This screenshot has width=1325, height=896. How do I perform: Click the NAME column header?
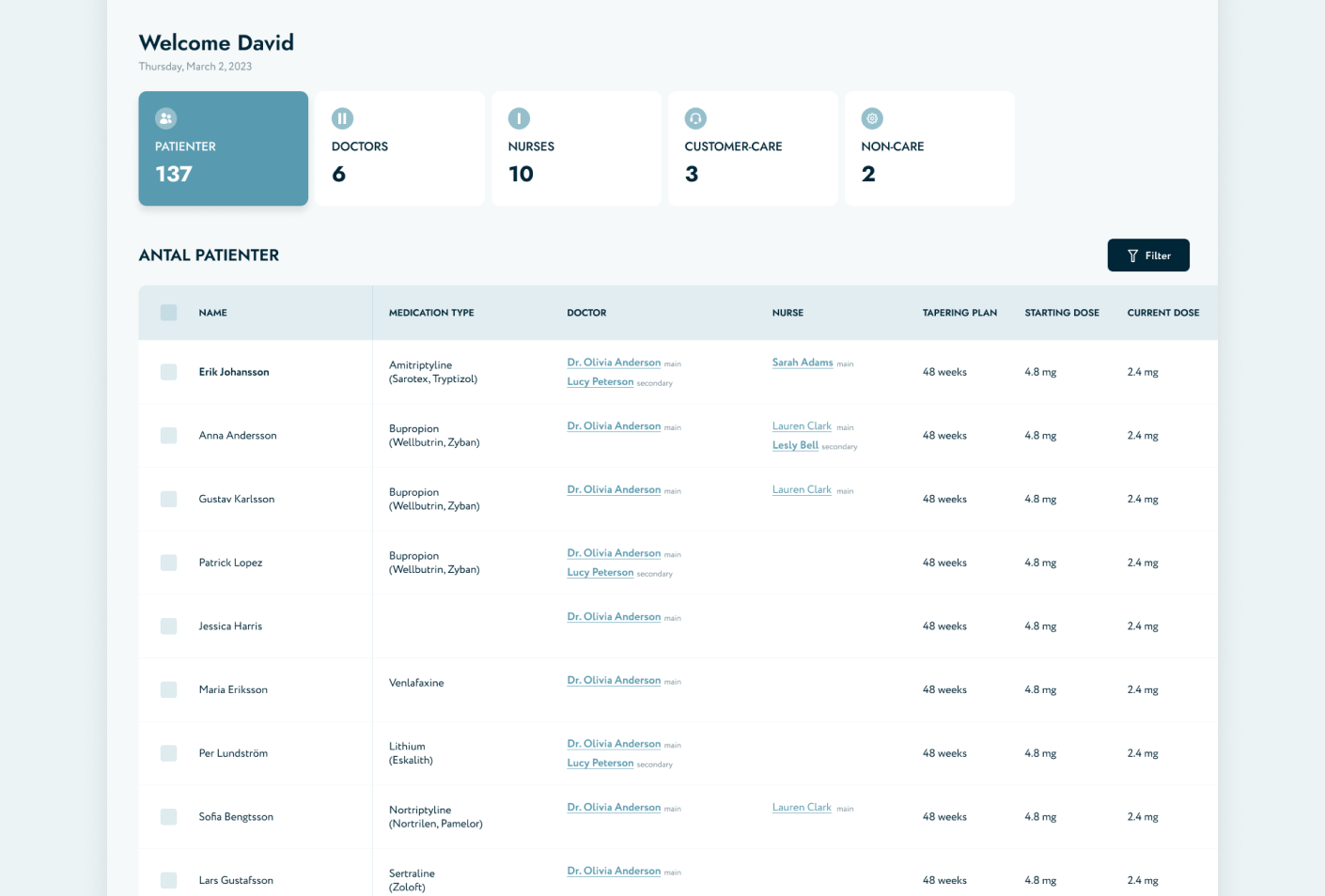[x=213, y=313]
